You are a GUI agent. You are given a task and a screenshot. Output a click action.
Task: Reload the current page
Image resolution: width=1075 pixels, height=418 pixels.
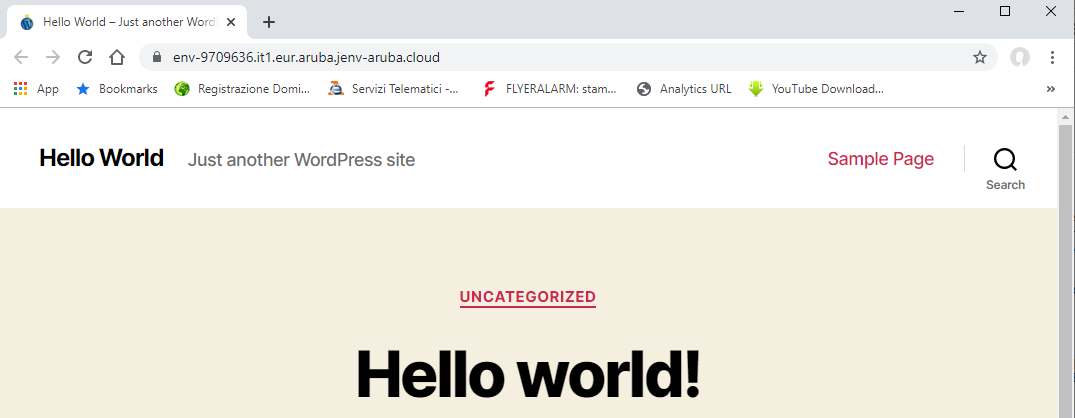pyautogui.click(x=85, y=57)
